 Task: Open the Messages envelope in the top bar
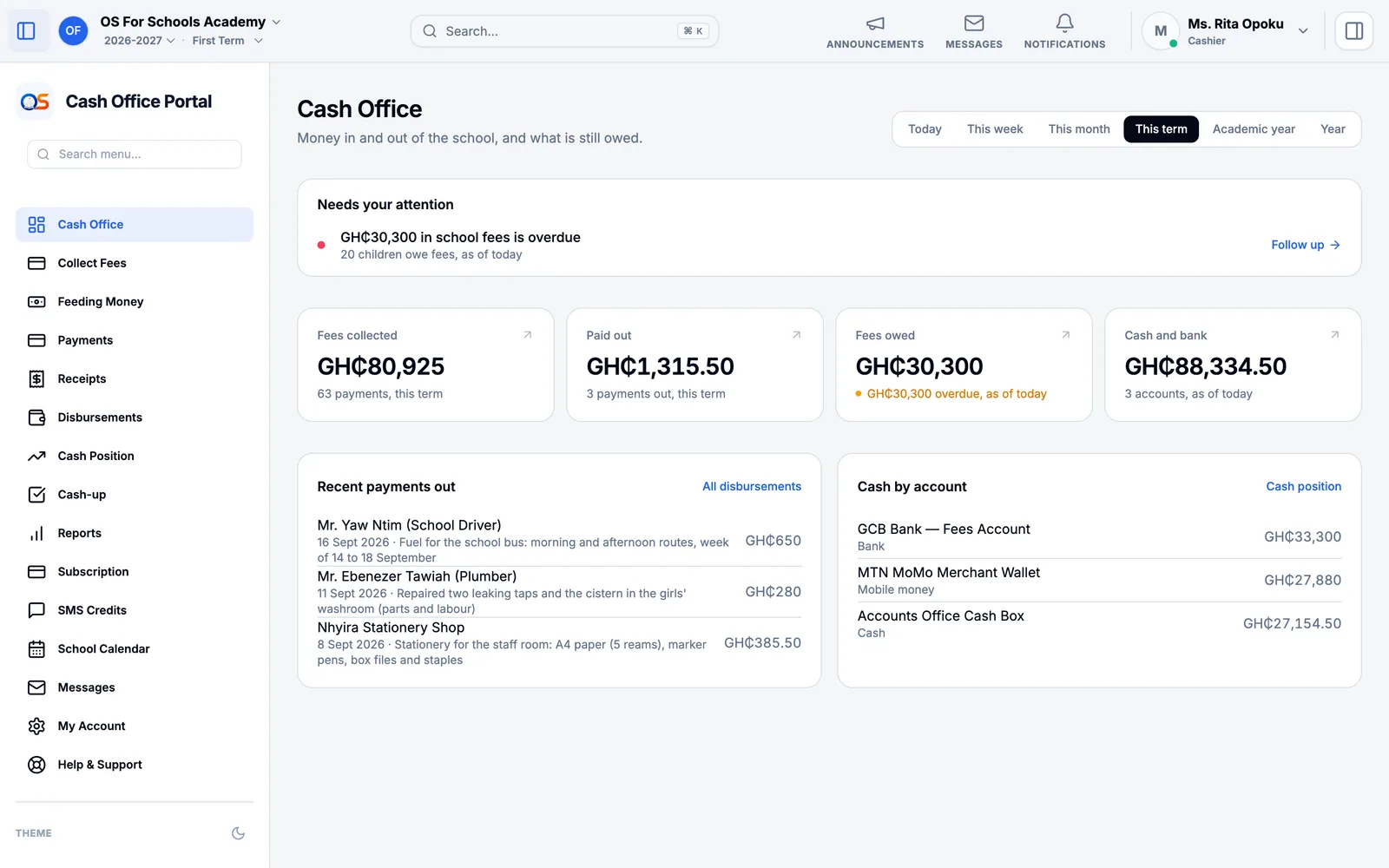tap(974, 23)
